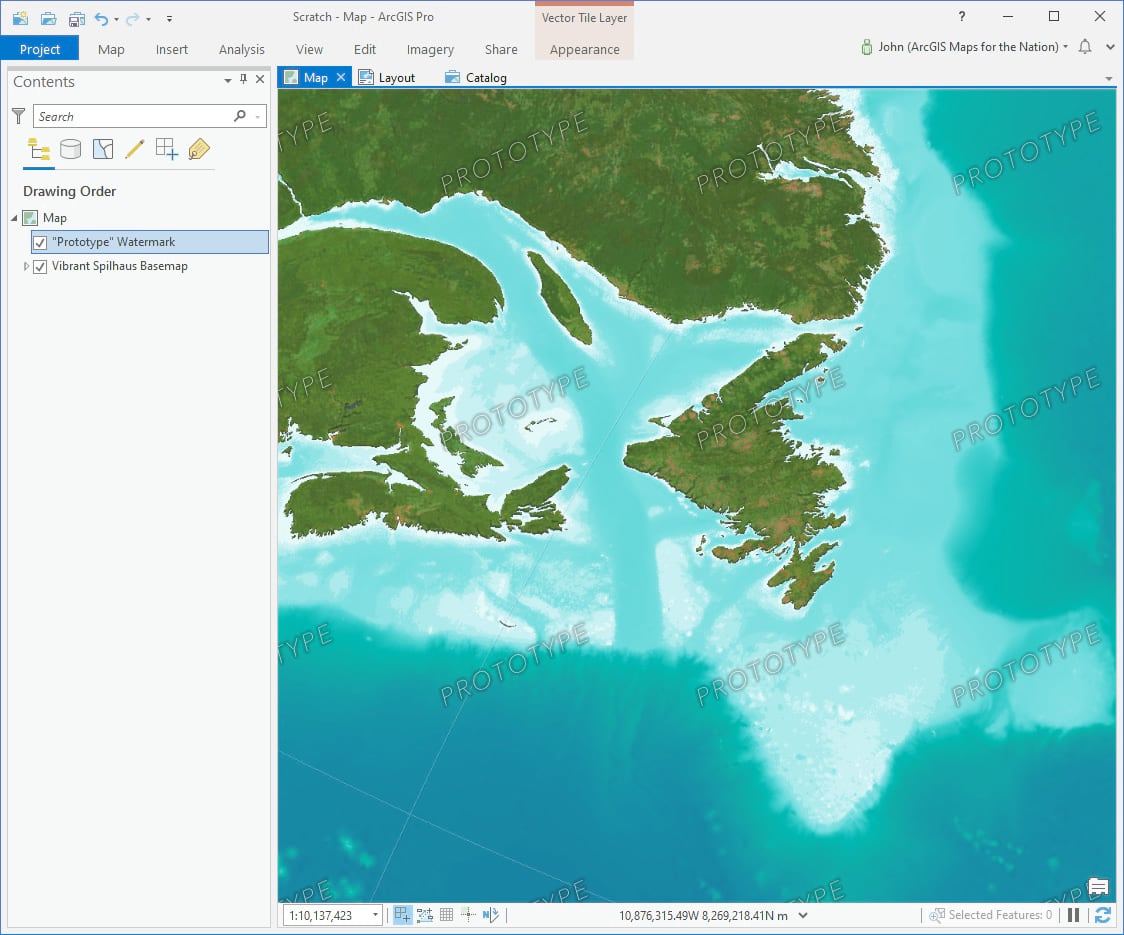The height and width of the screenshot is (935, 1124).
Task: Open a project with the folder icon
Action: [48, 19]
